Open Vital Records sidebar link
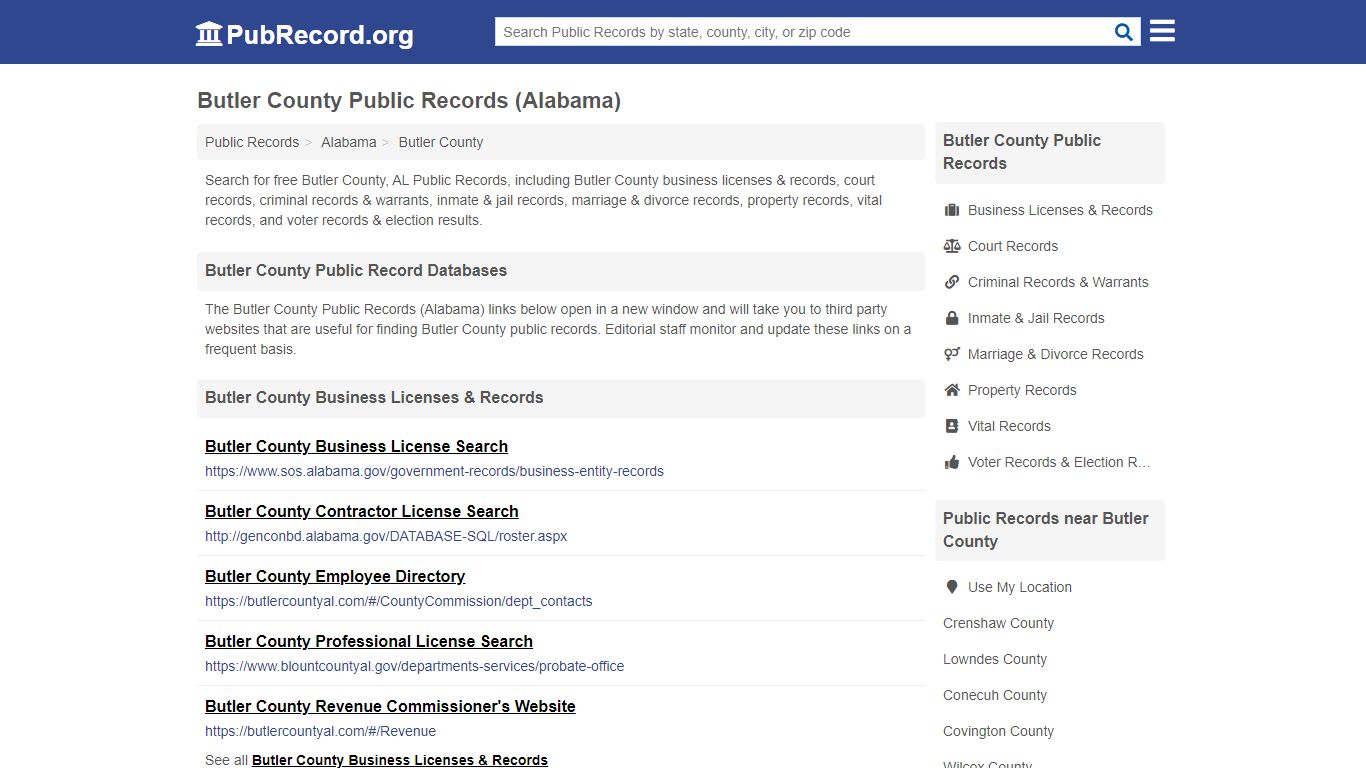The height and width of the screenshot is (768, 1366). click(x=1009, y=426)
